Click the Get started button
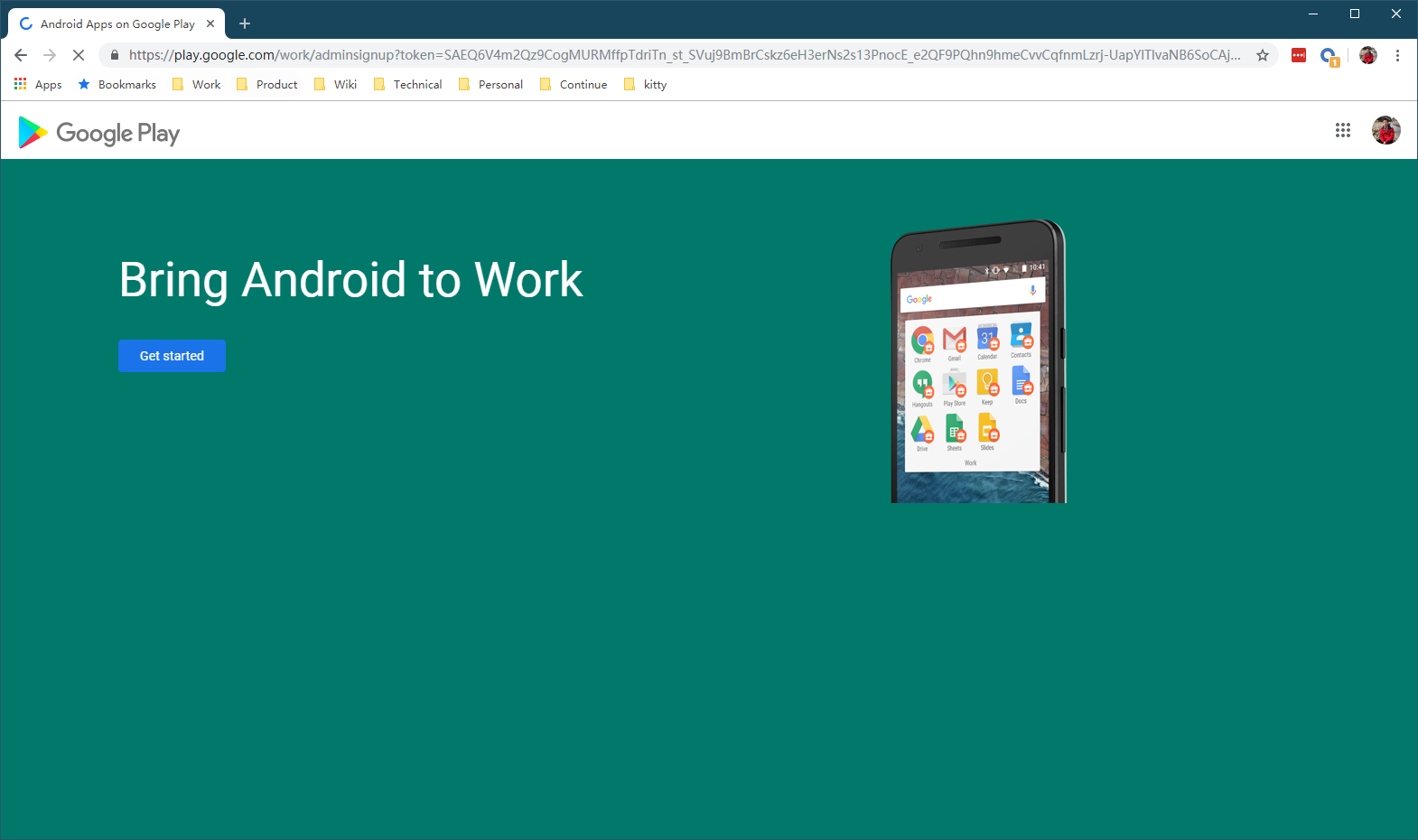Viewport: 1418px width, 840px height. pos(172,356)
